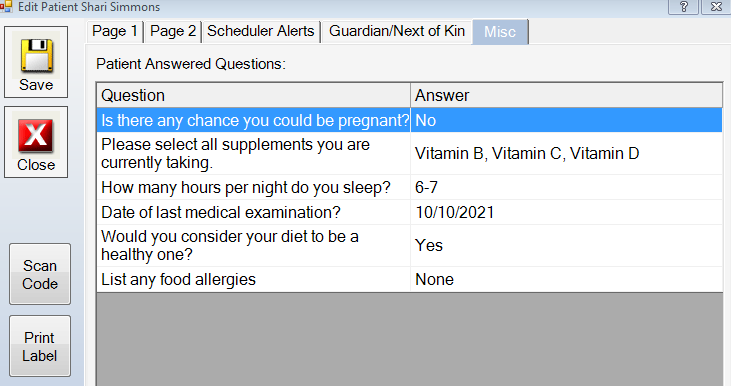Click the help question mark button
Viewport: 731px width, 386px height.
683,7
